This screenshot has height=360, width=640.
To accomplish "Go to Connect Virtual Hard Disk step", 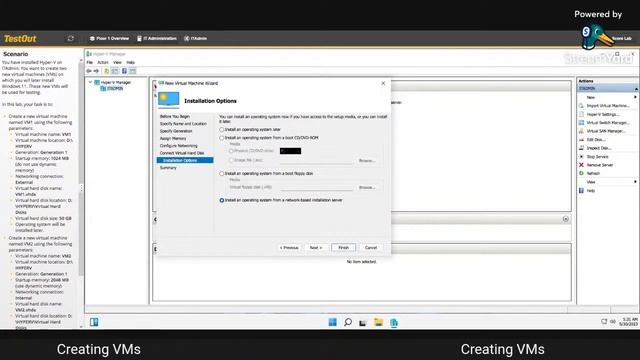I will pos(182,153).
